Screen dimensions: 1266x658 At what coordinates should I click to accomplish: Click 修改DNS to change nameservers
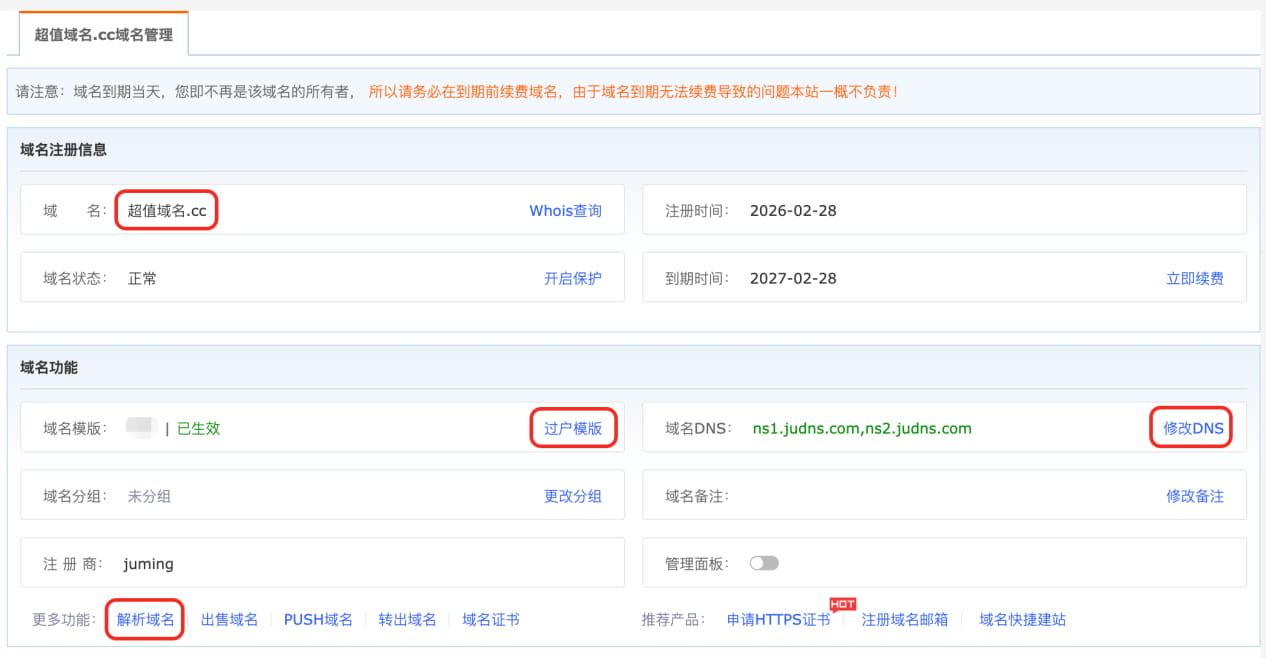tap(1192, 428)
